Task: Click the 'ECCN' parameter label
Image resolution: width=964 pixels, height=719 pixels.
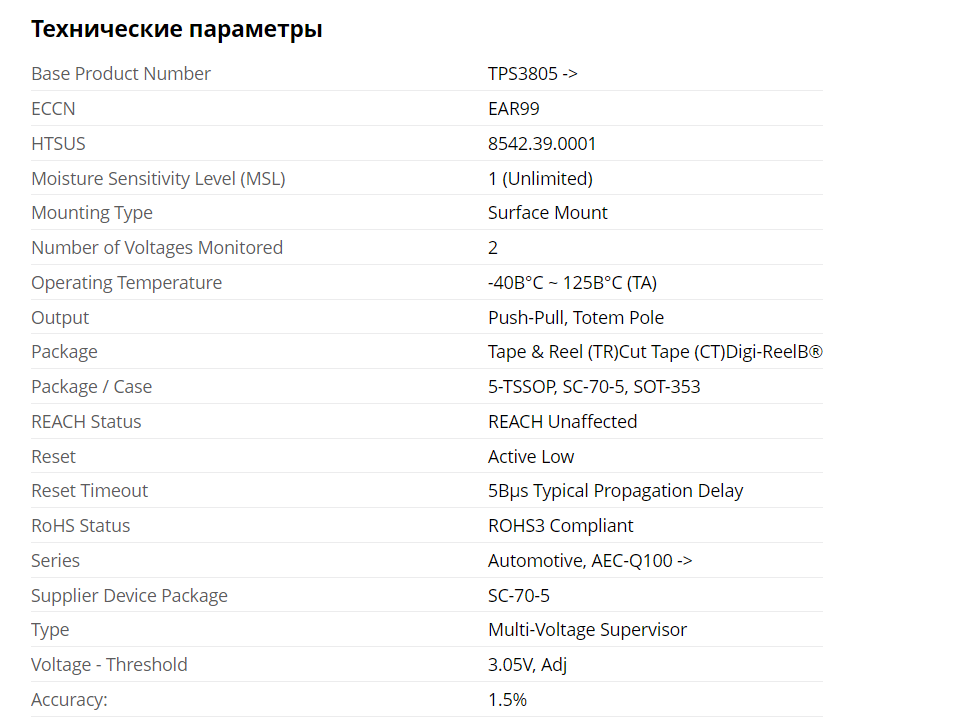Action: tap(53, 109)
